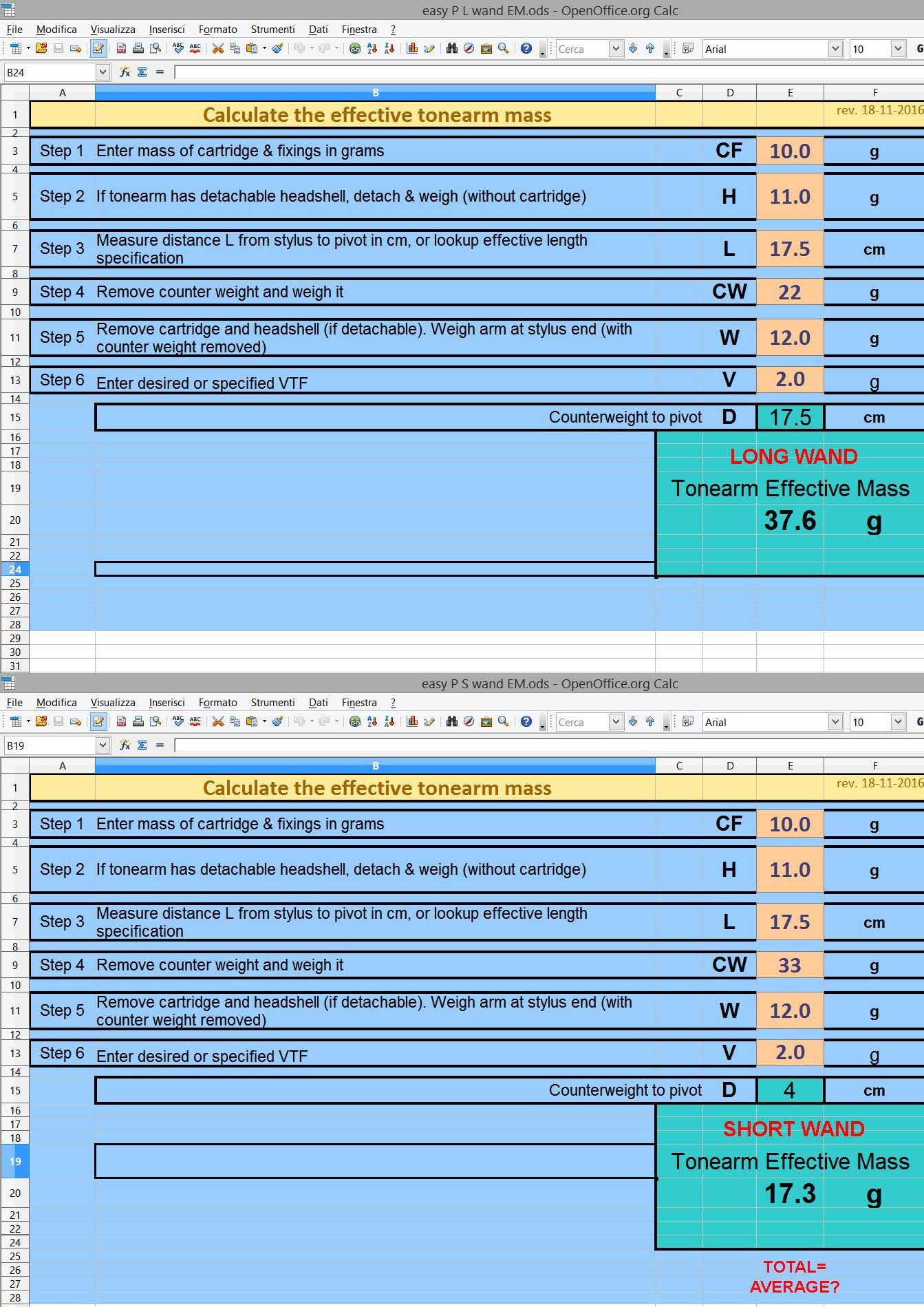Toggle AutoSpellcheck in the L wand window
This screenshot has width=924, height=1307.
tap(195, 49)
